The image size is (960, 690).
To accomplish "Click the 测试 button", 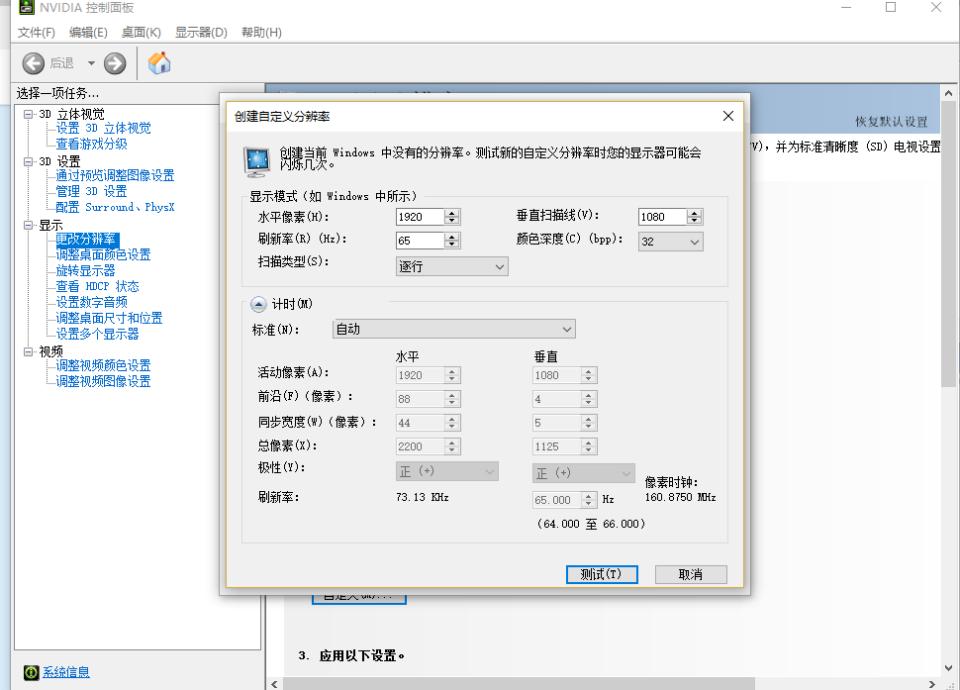I will click(601, 574).
